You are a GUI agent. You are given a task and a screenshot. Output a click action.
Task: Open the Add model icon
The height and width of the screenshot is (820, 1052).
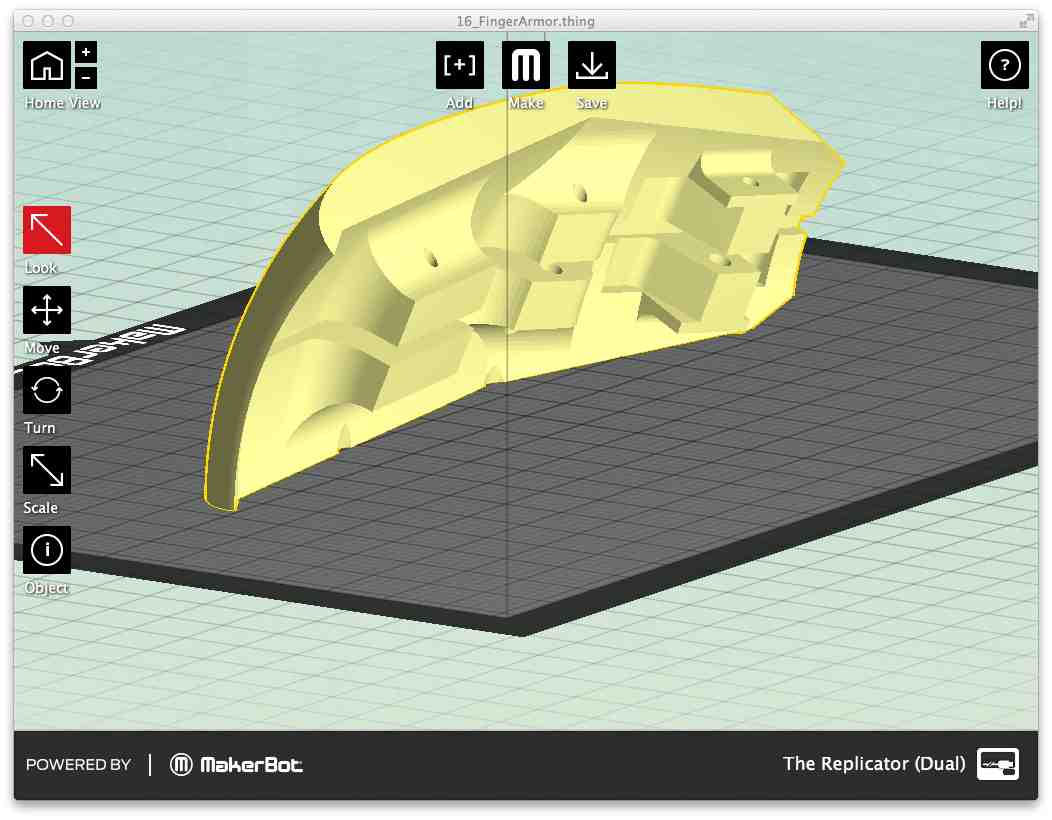click(460, 66)
